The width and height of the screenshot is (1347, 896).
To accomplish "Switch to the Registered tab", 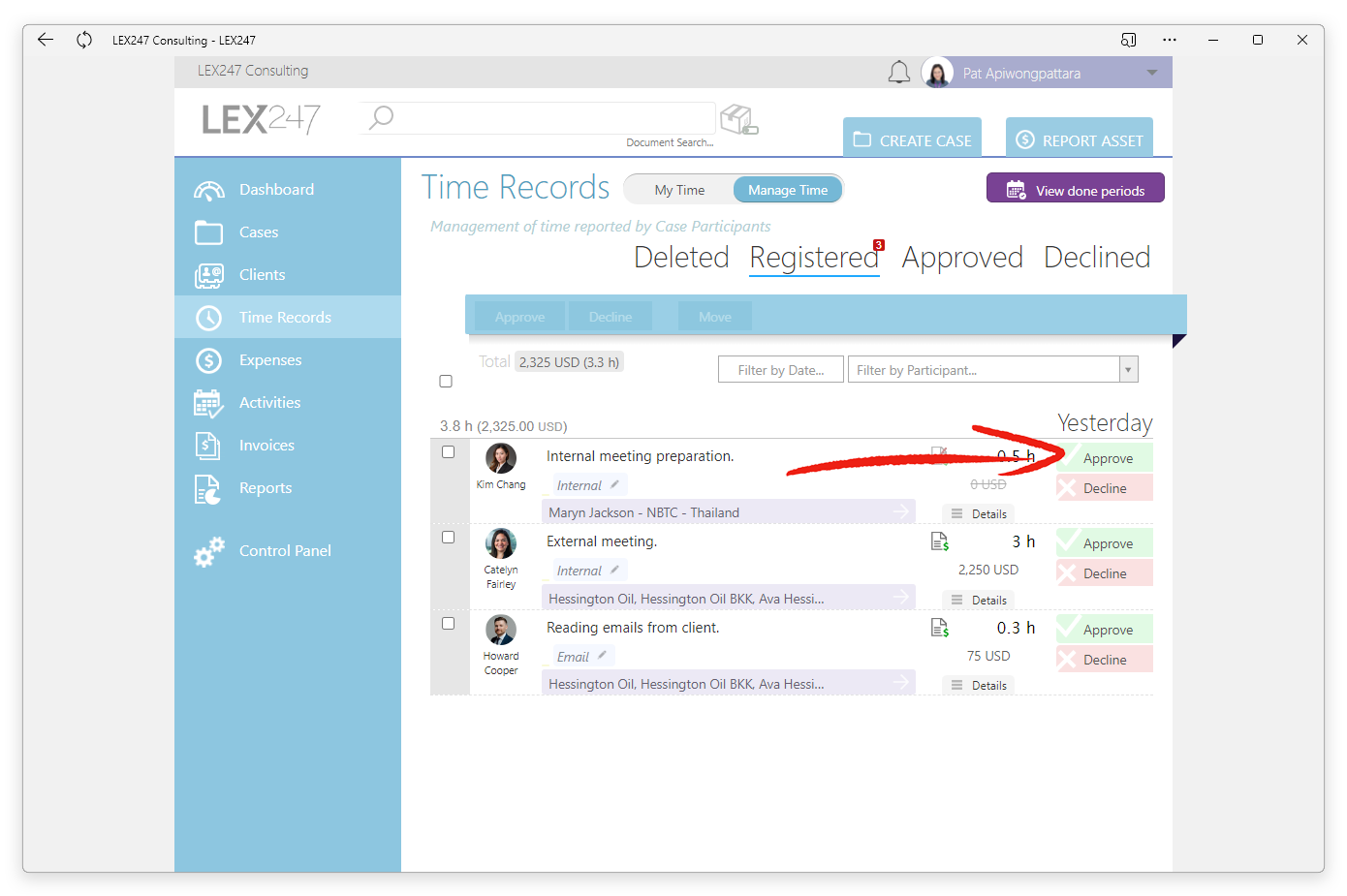I will 814,258.
